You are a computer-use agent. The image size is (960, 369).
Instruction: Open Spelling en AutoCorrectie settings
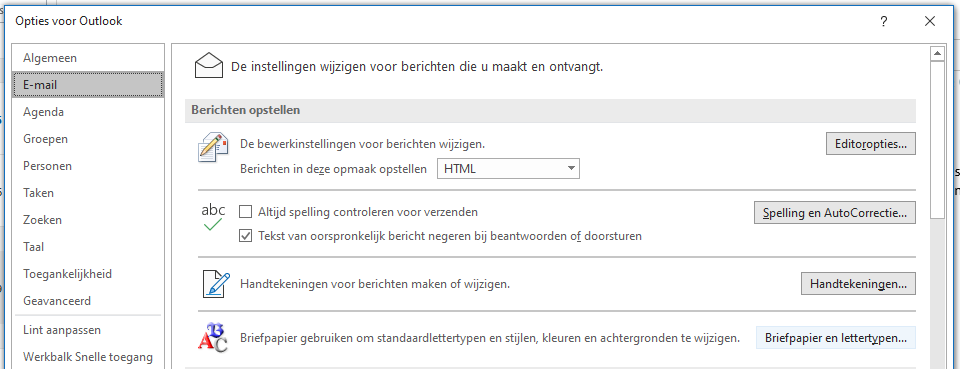[x=834, y=213]
